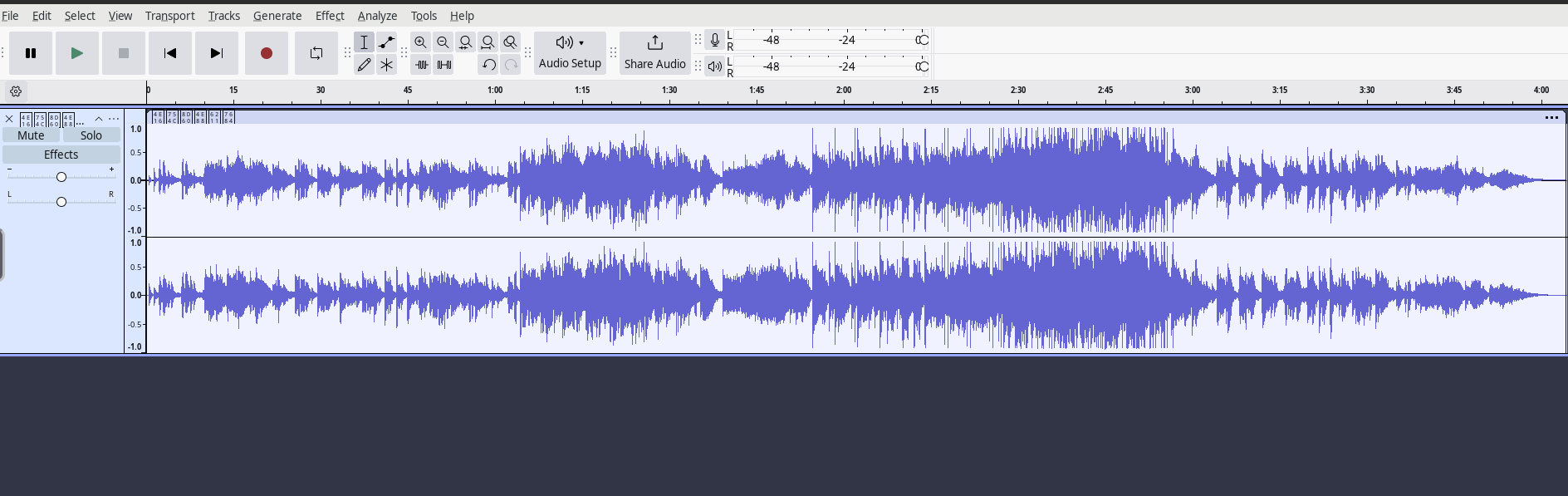Mute the audio track
This screenshot has width=1568, height=496.
(x=32, y=135)
